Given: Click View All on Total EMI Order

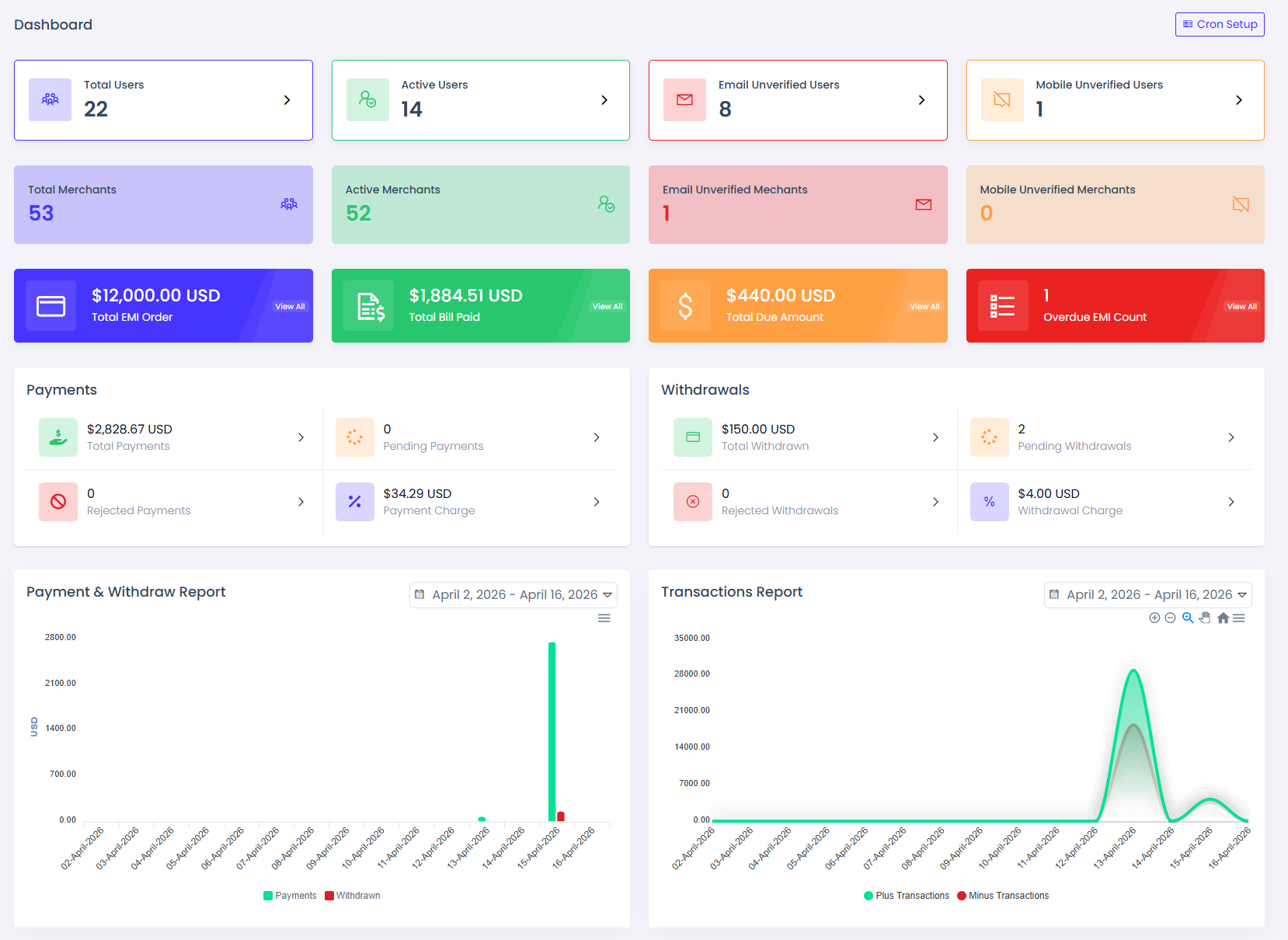Looking at the screenshot, I should (290, 306).
